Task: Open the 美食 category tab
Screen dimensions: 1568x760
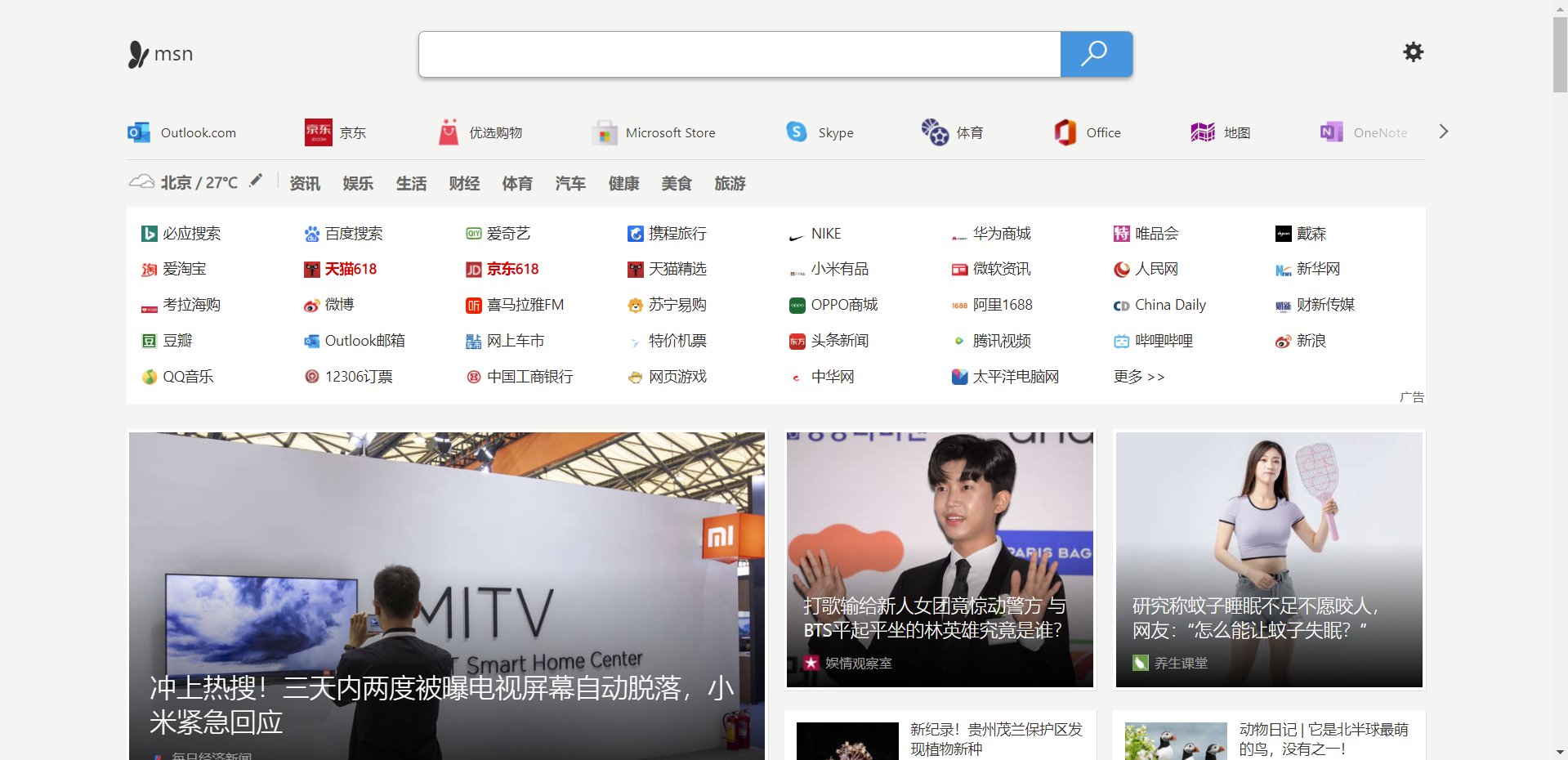Action: coord(677,183)
